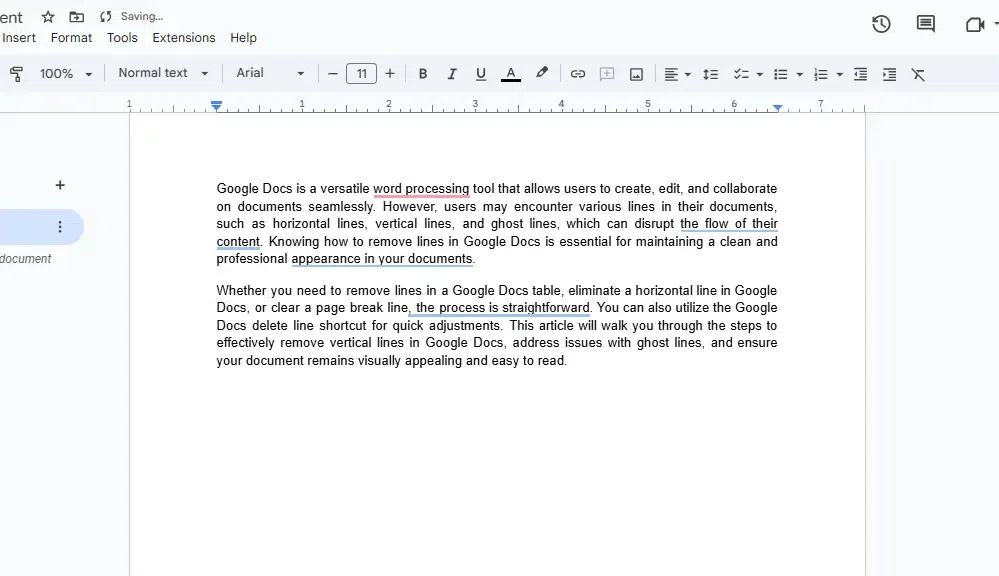Screen dimensions: 999x576
Task: Open the Extensions menu
Action: (183, 38)
